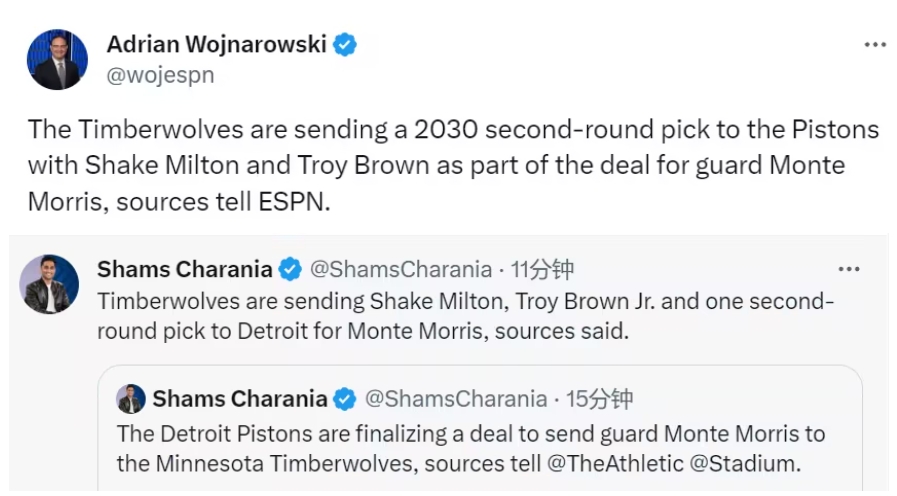Click Shams Charania's avatar with the blue background
Image resolution: width=897 pixels, height=496 pixels.
(x=49, y=284)
